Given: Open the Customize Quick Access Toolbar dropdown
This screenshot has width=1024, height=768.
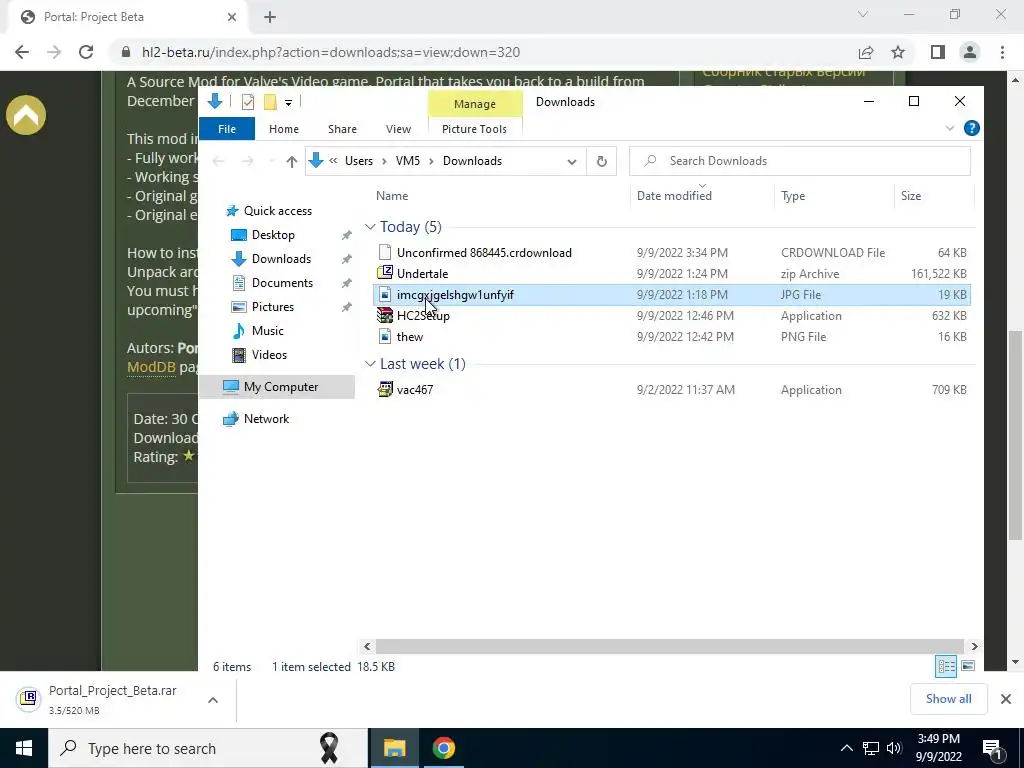Looking at the screenshot, I should point(288,103).
